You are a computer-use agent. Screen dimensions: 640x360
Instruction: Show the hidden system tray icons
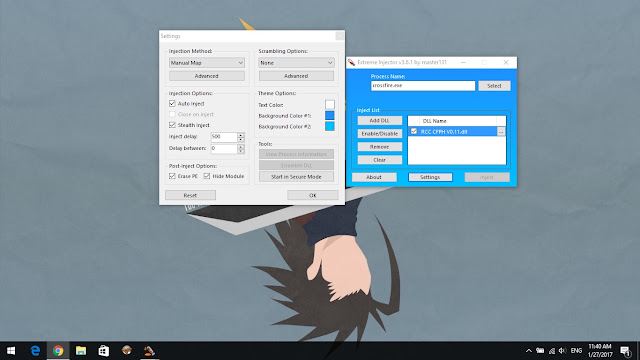point(529,351)
